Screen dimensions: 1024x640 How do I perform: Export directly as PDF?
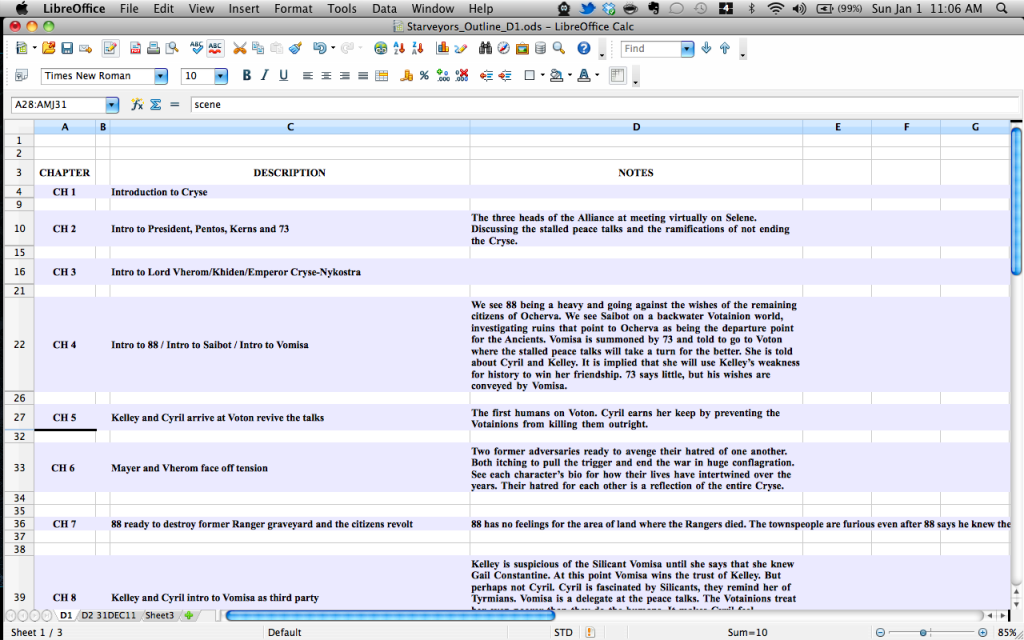135,48
